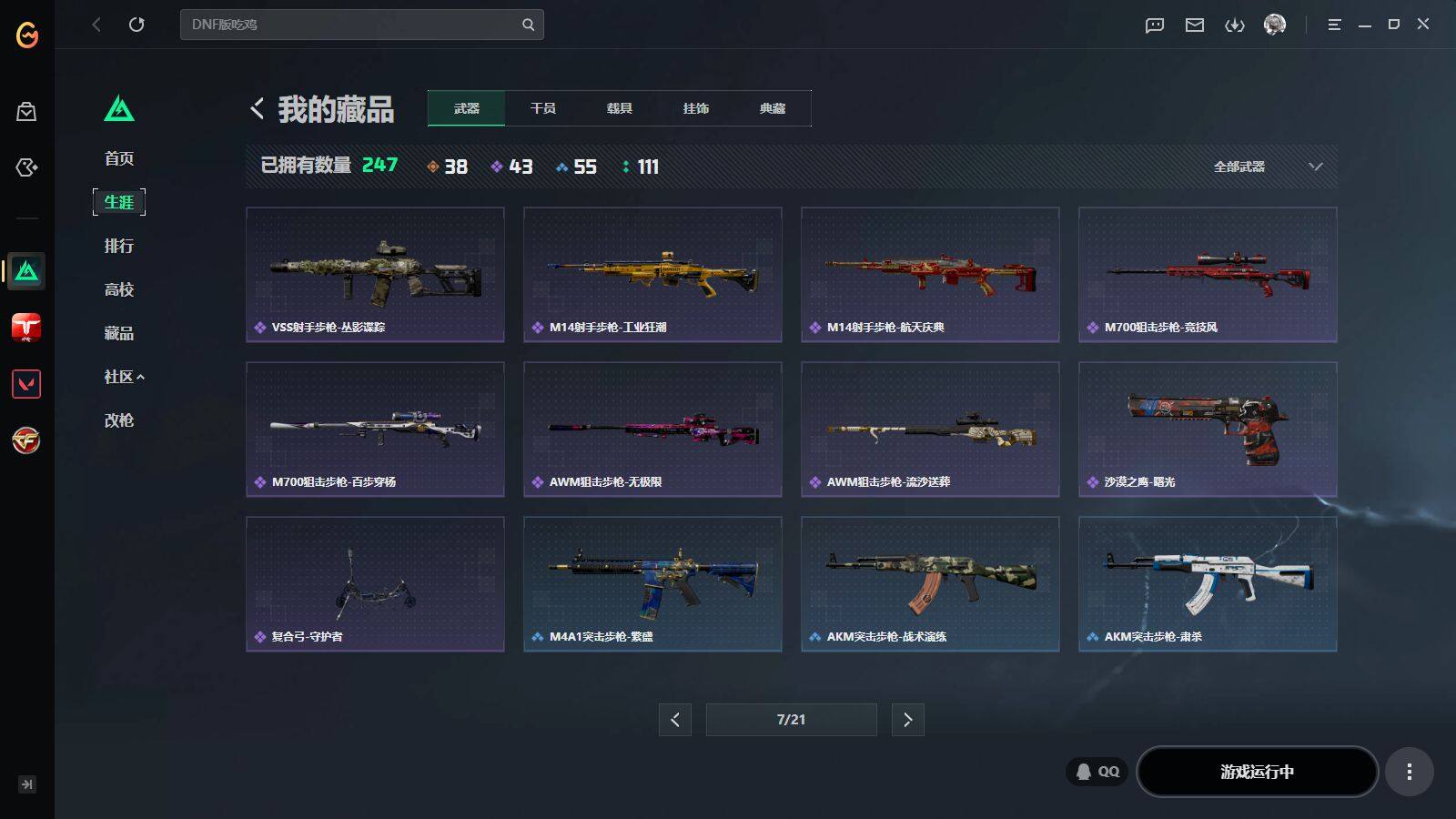Image resolution: width=1456 pixels, height=819 pixels.
Task: Open the chat message icon in top bar
Action: (x=1155, y=25)
